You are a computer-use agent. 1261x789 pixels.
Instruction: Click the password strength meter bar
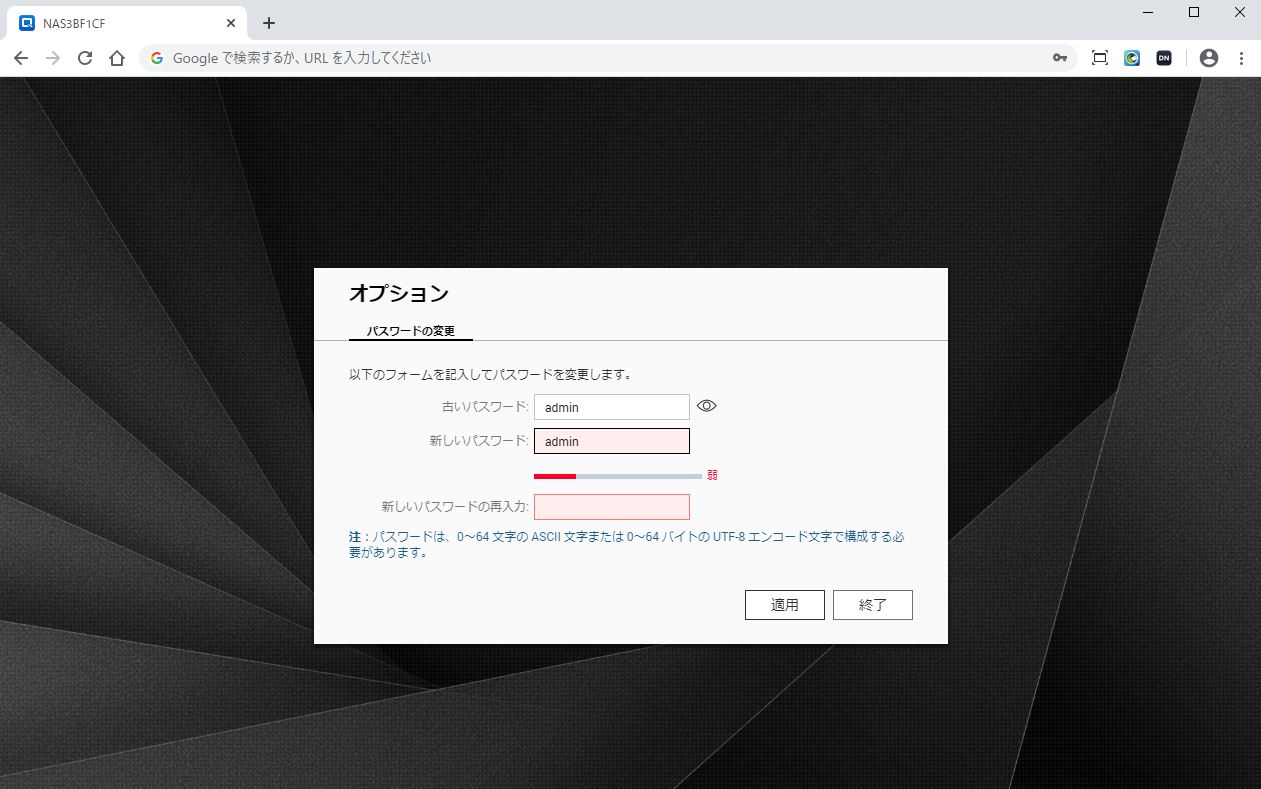click(x=617, y=476)
